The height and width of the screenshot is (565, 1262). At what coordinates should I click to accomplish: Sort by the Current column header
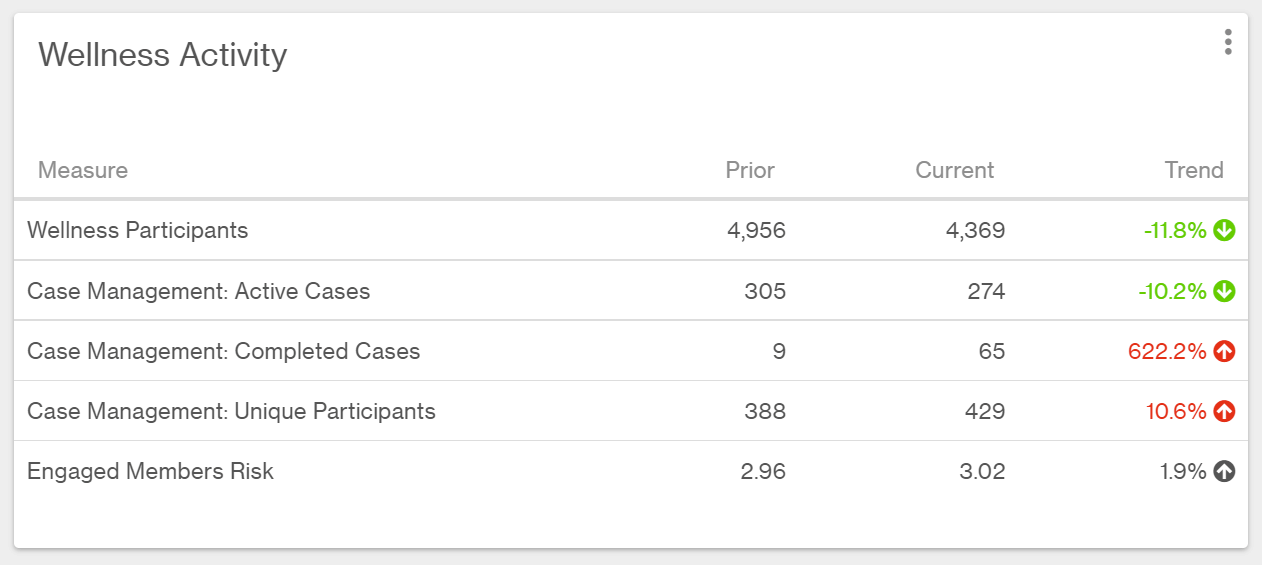[x=955, y=170]
